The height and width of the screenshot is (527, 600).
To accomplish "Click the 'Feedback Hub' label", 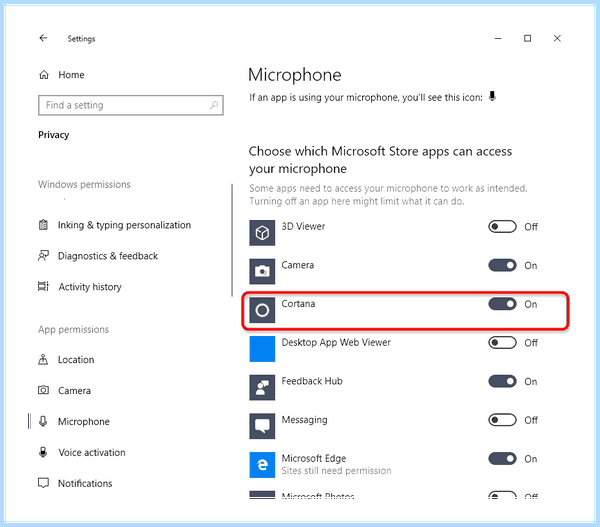I will point(312,381).
